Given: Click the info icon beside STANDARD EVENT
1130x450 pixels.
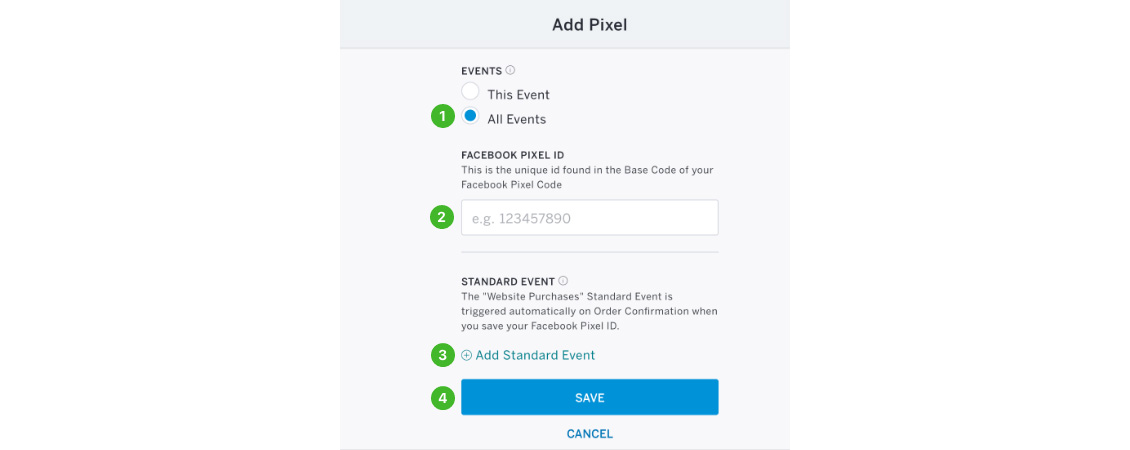Looking at the screenshot, I should (x=564, y=281).
